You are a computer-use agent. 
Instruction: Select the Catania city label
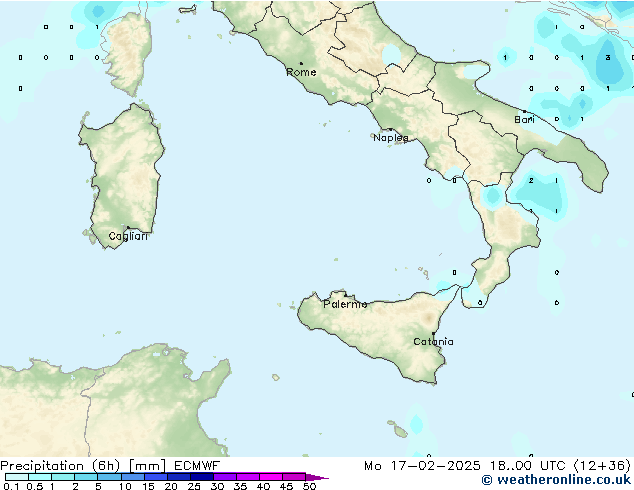pos(433,342)
